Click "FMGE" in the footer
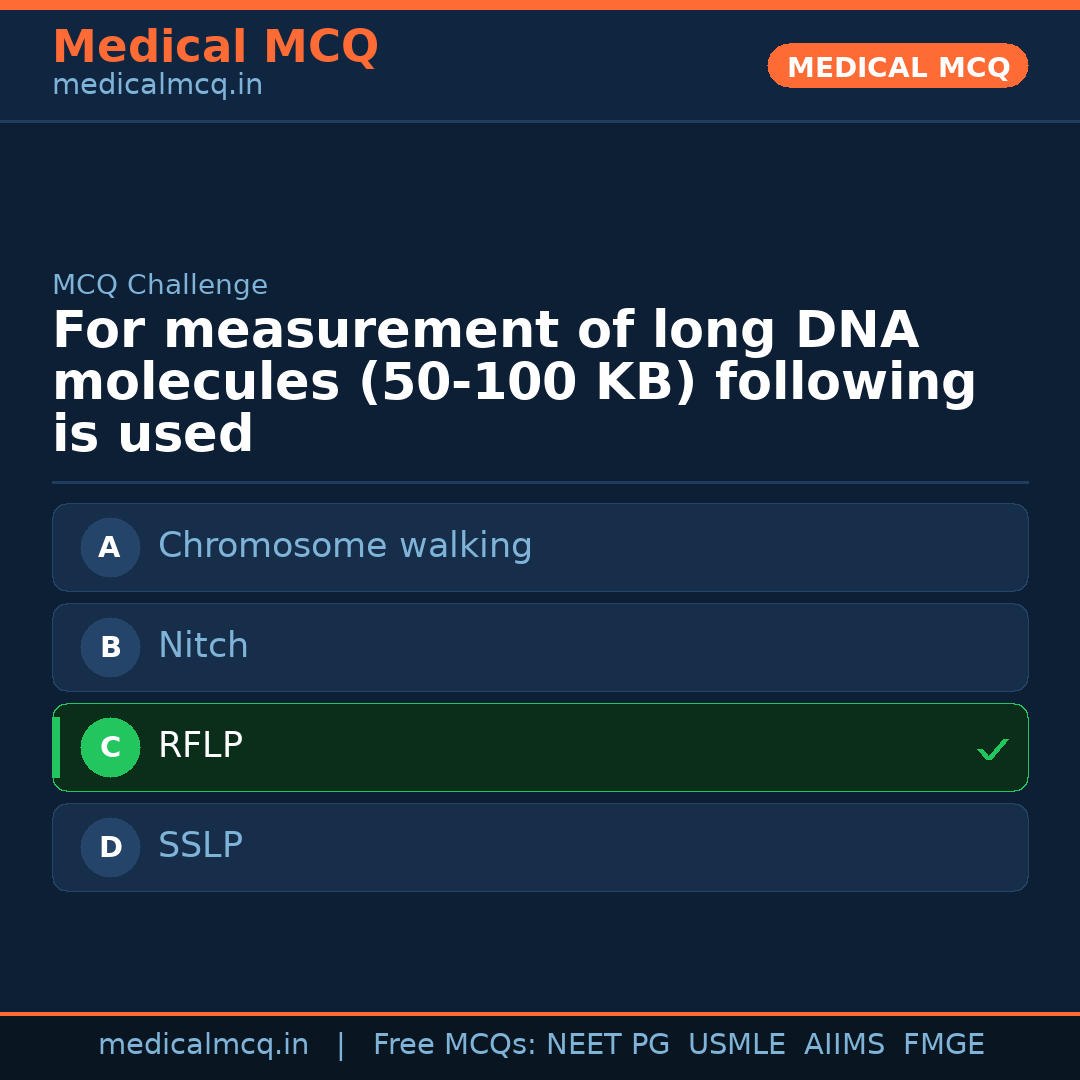 (943, 1045)
